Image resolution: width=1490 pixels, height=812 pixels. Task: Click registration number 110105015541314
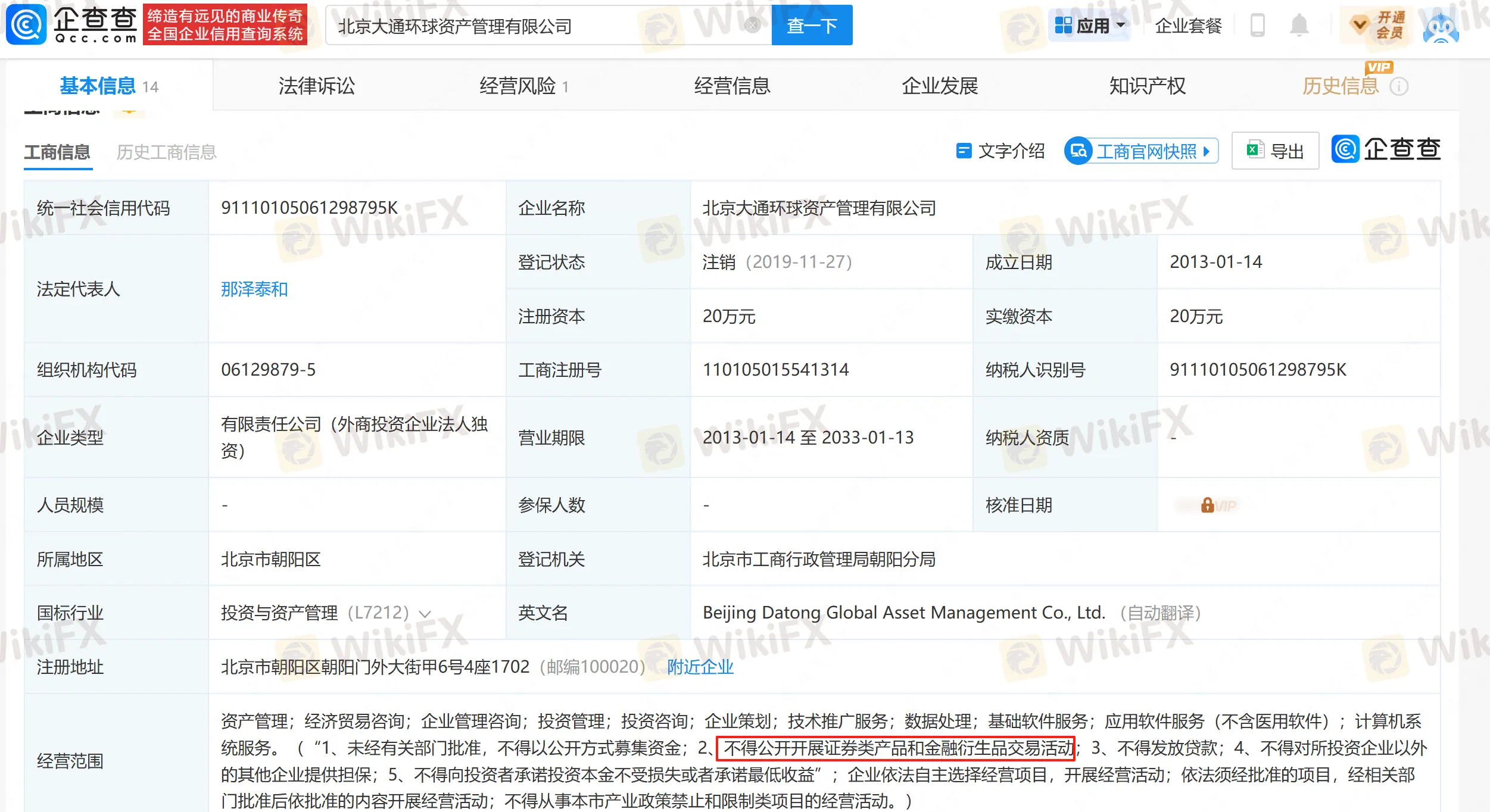pyautogui.click(x=775, y=370)
